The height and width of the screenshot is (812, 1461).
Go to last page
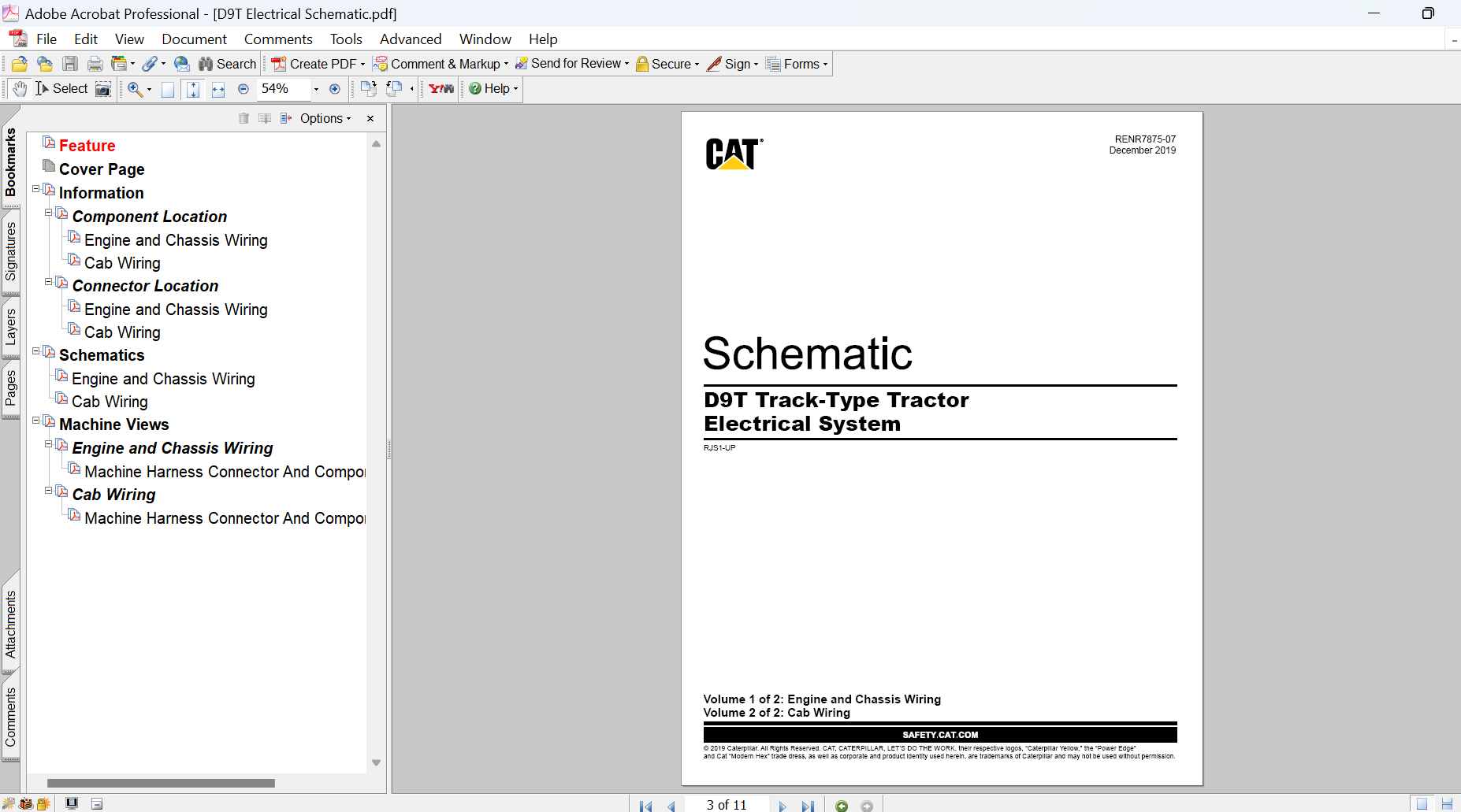(808, 806)
